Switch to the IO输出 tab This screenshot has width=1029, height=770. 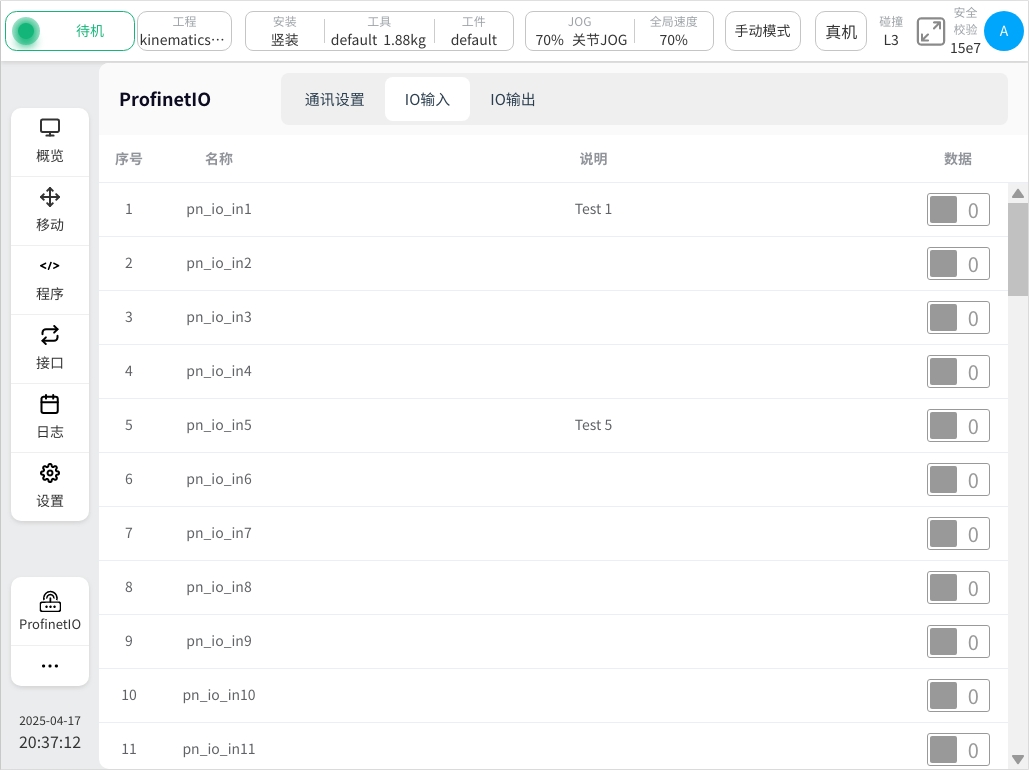[x=513, y=100]
